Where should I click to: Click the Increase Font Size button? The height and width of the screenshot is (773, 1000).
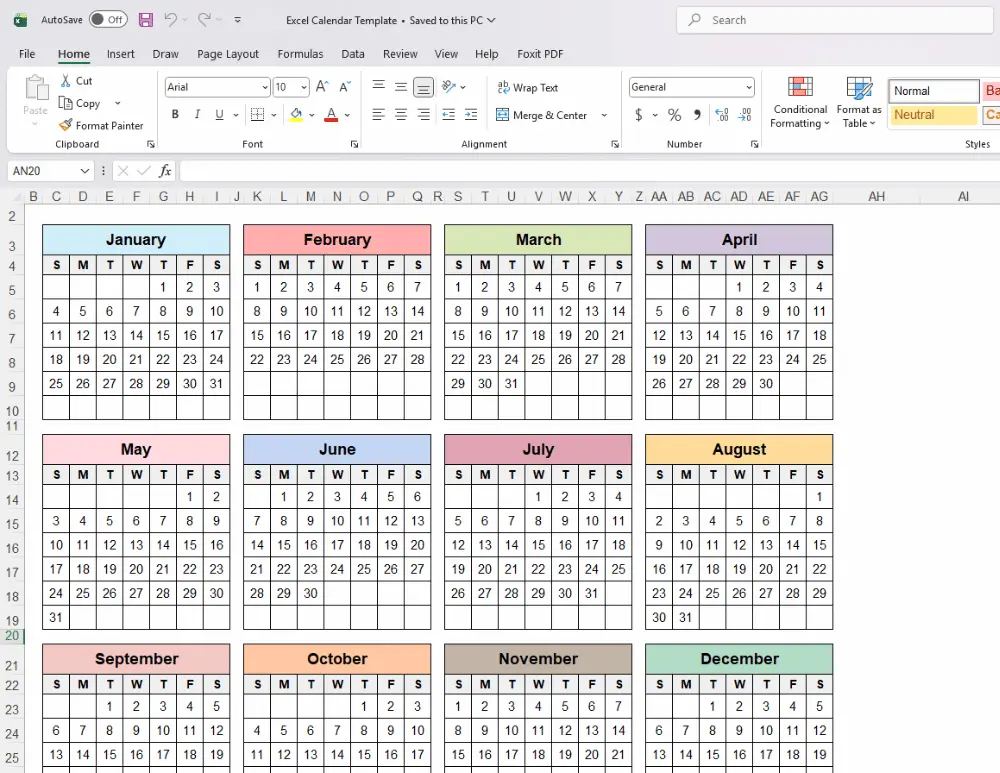(x=320, y=86)
